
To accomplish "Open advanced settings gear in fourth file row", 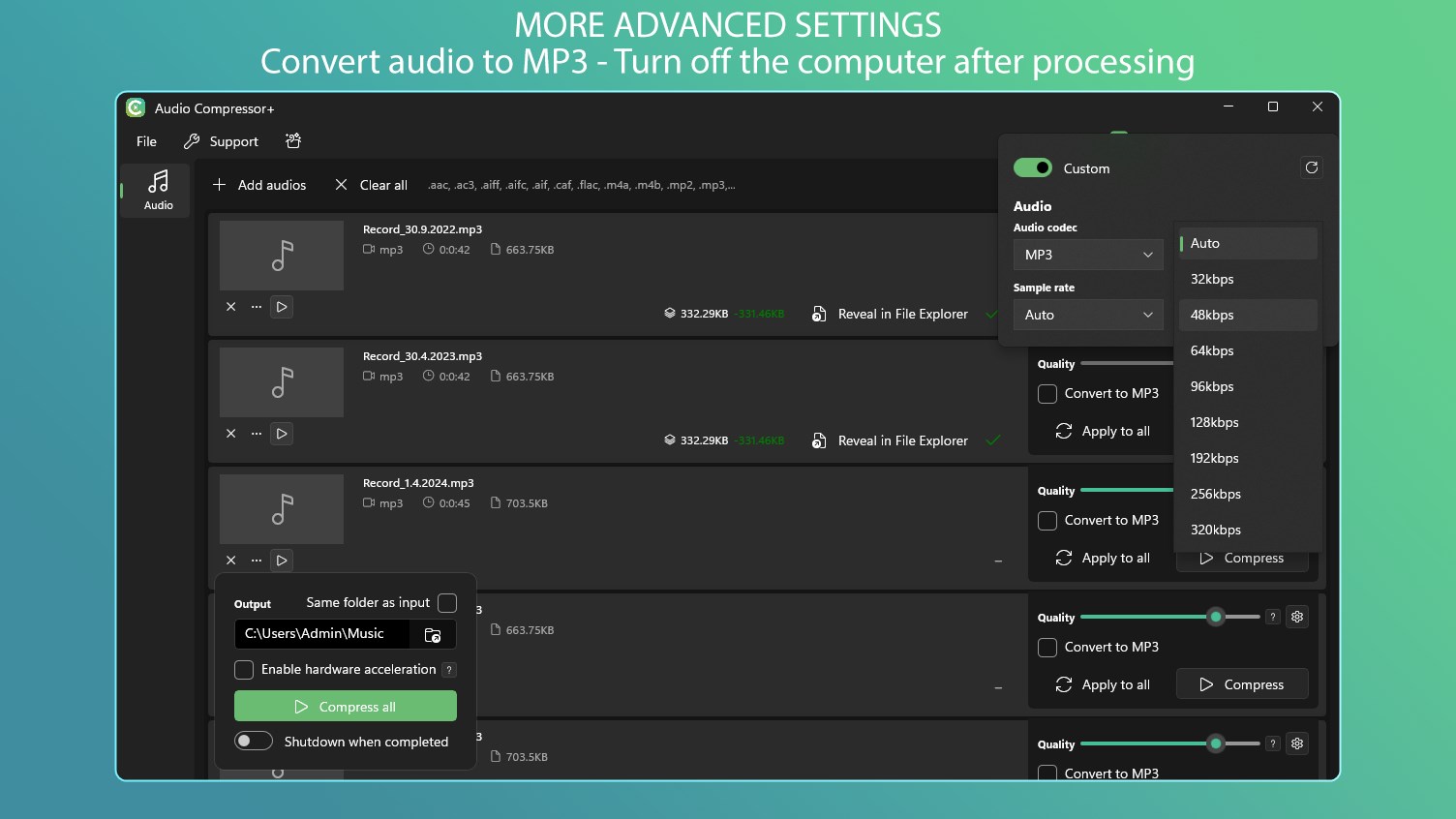I will (x=1297, y=617).
